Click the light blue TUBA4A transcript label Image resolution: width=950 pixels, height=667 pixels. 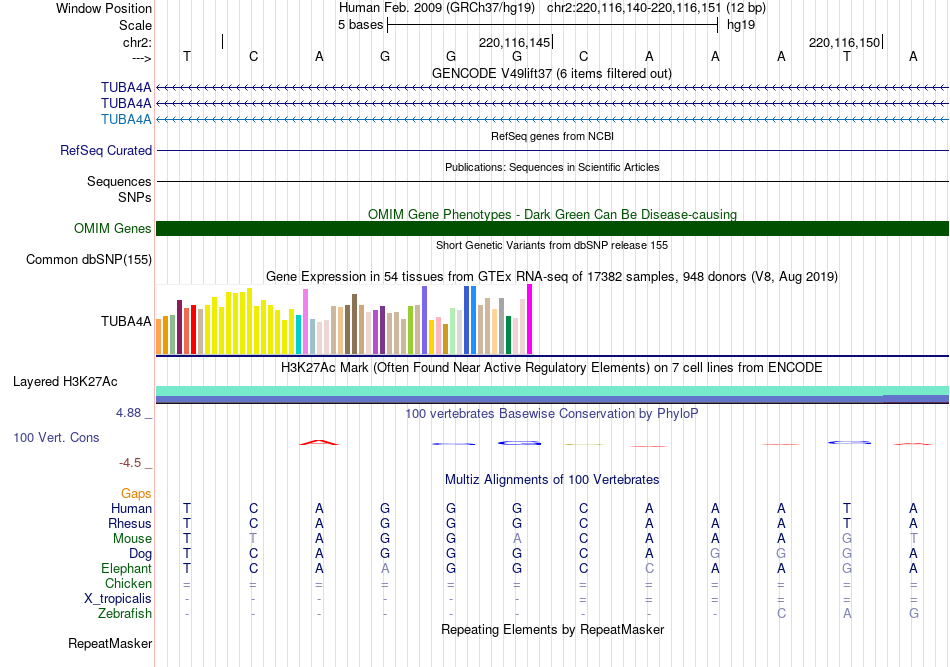click(126, 119)
